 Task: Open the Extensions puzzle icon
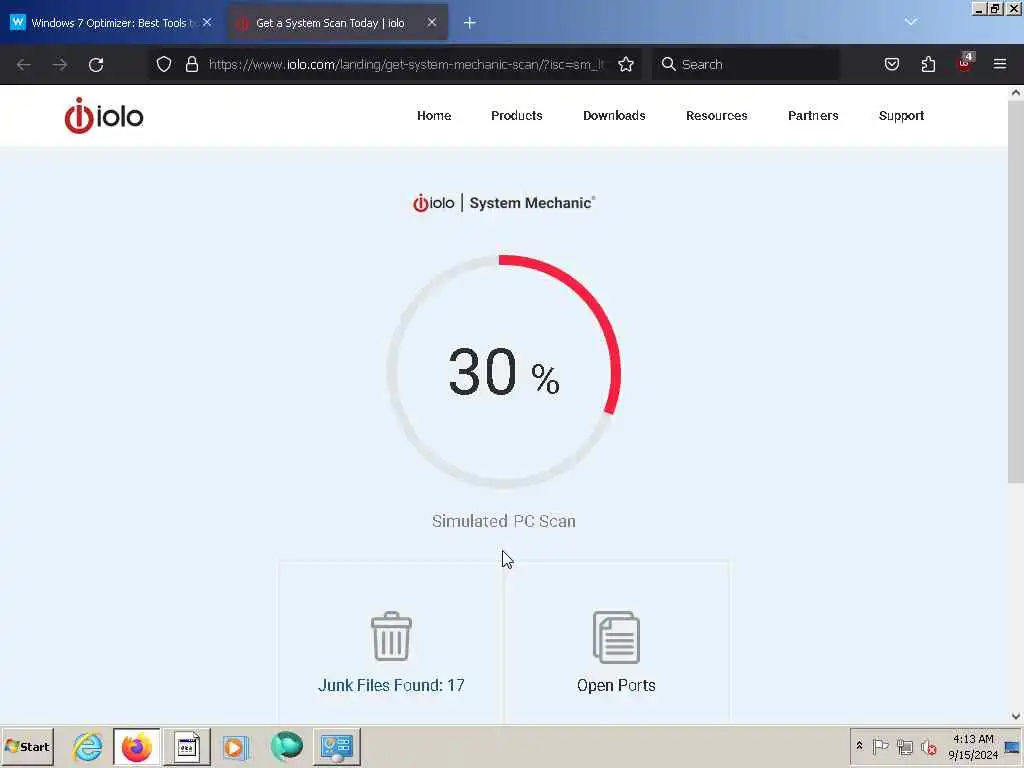click(x=928, y=64)
